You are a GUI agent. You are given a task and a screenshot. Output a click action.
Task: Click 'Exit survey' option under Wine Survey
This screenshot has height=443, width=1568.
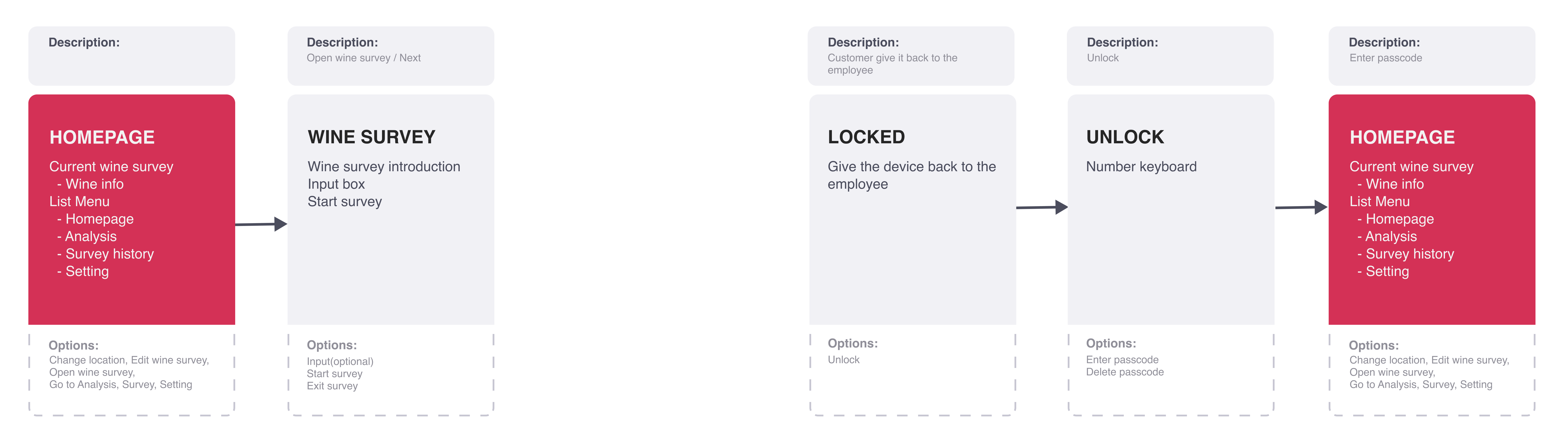click(x=332, y=386)
